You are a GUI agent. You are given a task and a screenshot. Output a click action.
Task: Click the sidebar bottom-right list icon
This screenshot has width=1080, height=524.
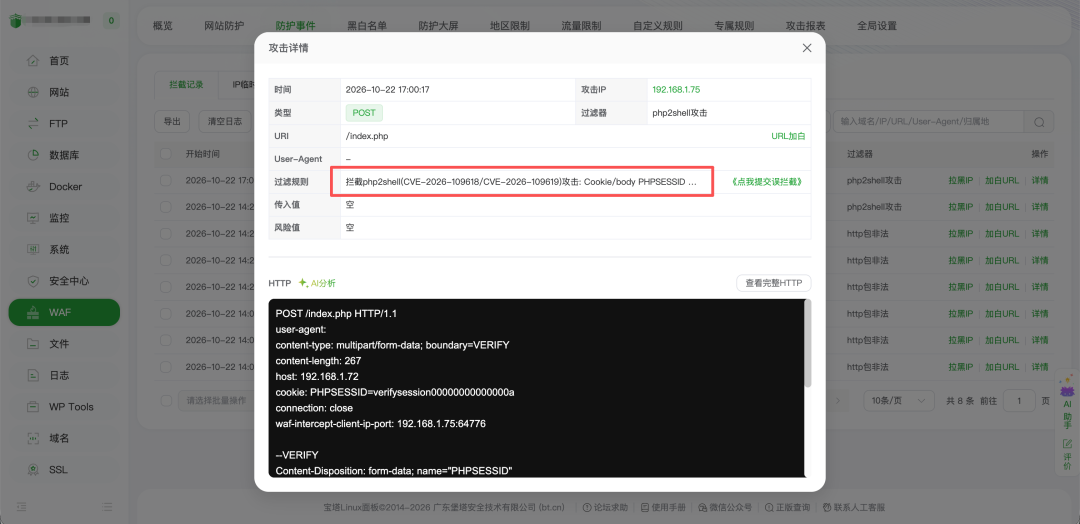click(107, 506)
